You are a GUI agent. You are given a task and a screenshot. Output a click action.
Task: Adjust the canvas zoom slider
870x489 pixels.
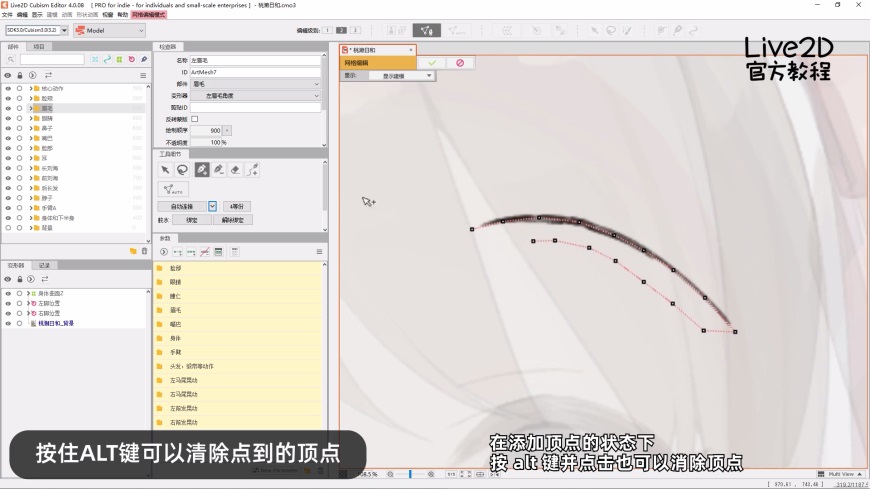[x=410, y=474]
